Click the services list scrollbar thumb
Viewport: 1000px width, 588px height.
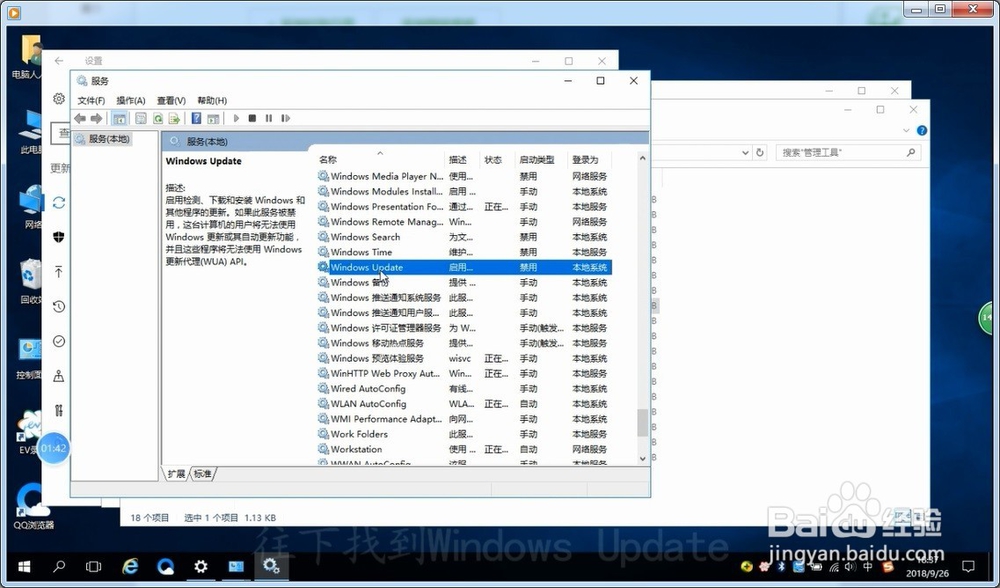[x=642, y=422]
